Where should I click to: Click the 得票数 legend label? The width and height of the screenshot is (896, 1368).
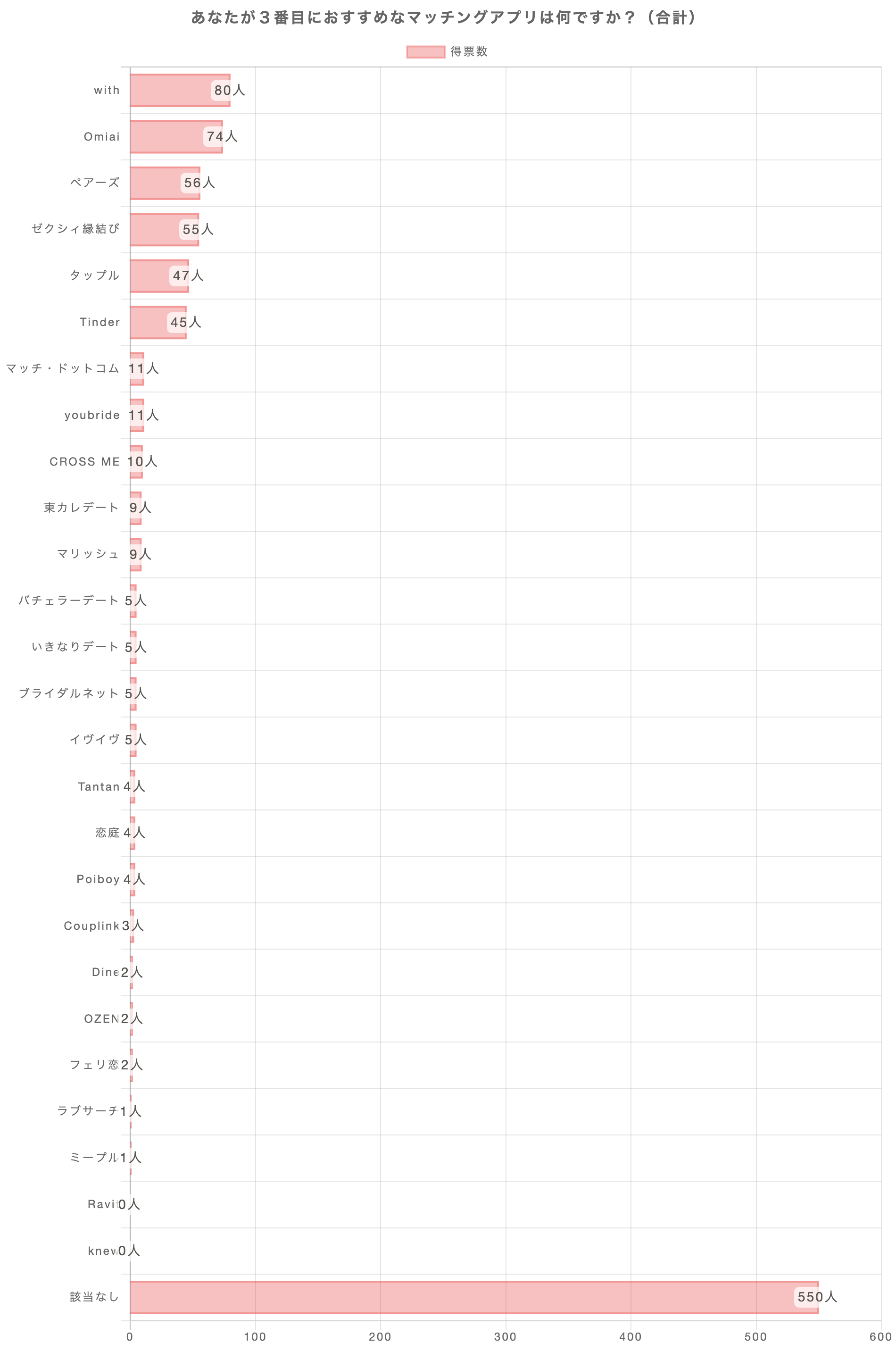pyautogui.click(x=468, y=52)
